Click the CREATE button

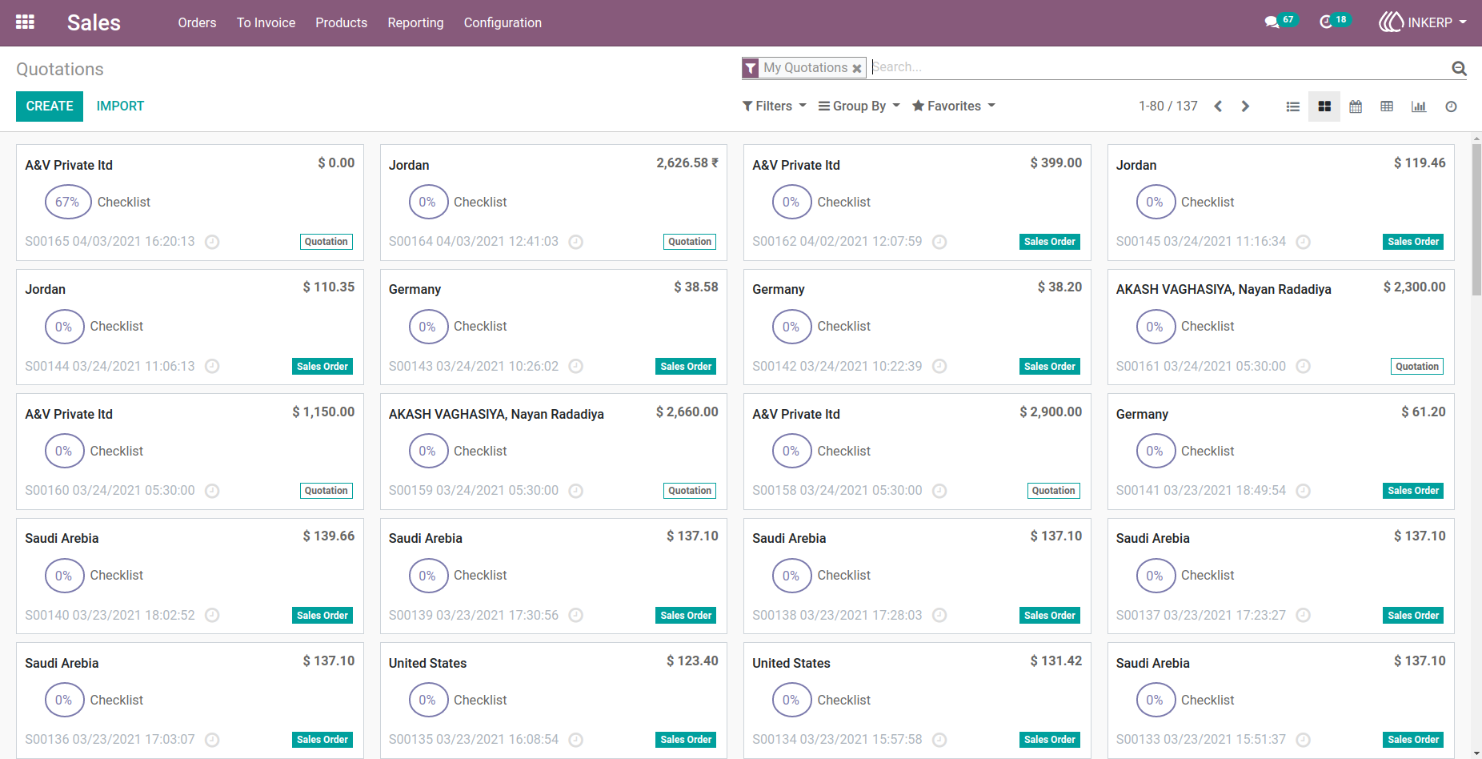click(x=49, y=106)
